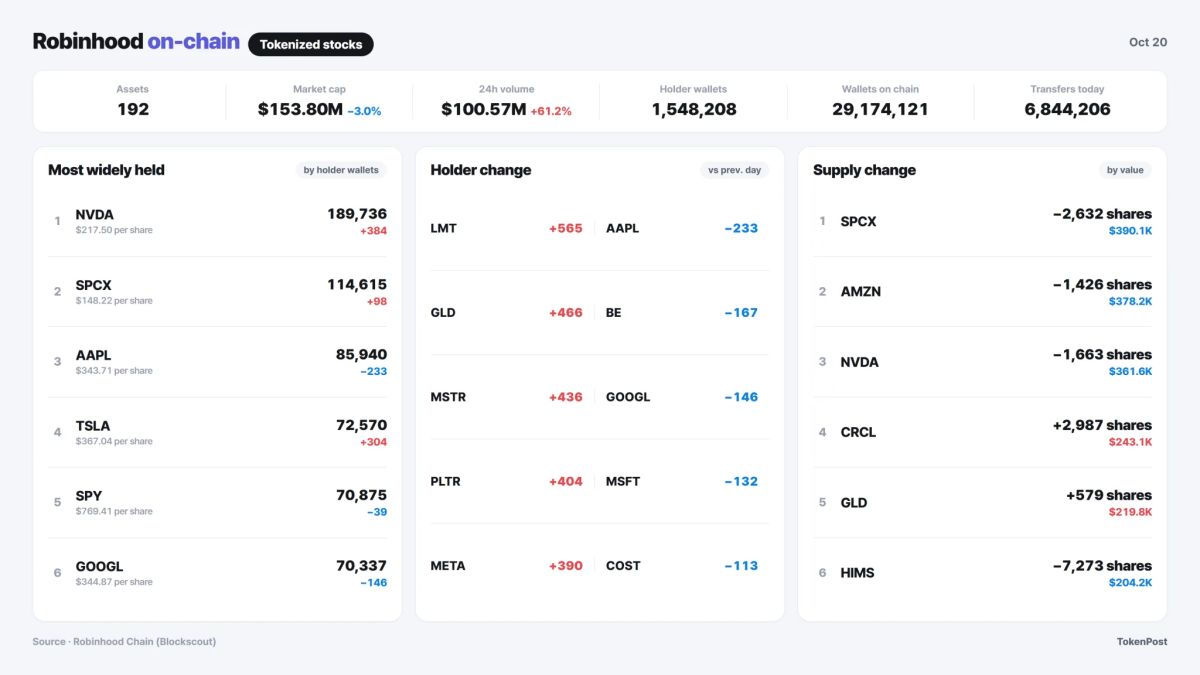Click the Tokenized stocks pill

(311, 44)
